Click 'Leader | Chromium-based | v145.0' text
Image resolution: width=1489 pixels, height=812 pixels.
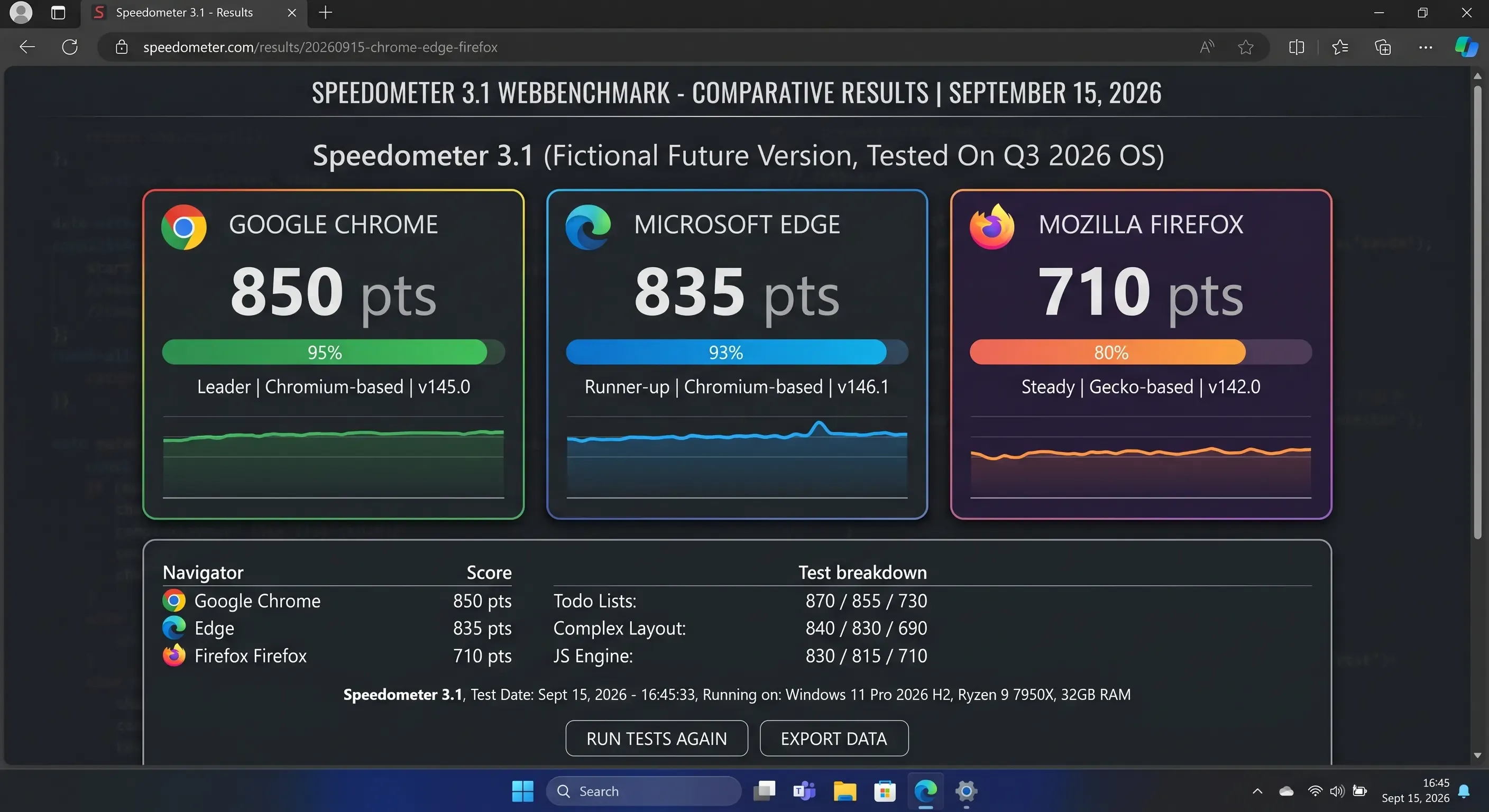[x=334, y=386]
